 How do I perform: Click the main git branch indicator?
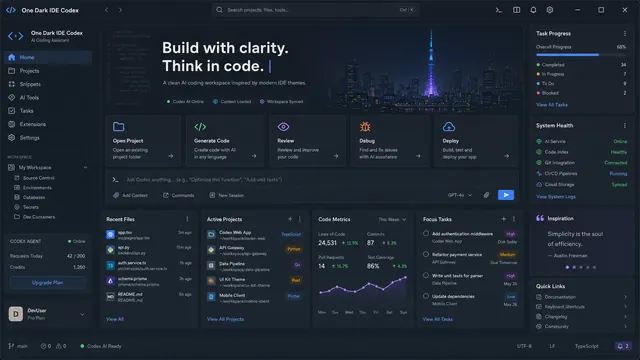18,346
